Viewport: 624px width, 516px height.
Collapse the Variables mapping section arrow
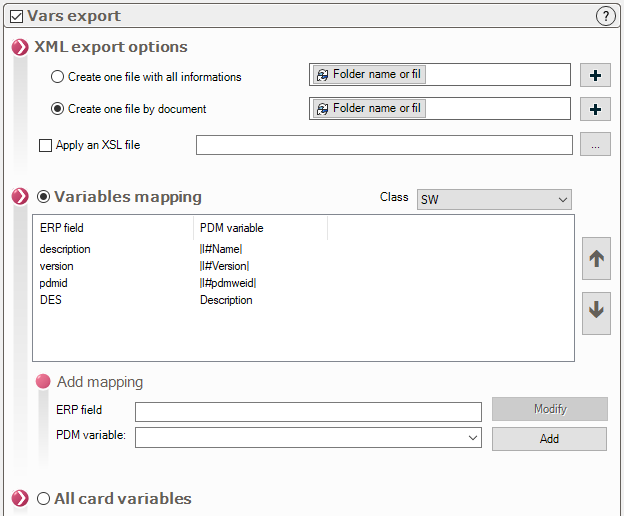click(20, 197)
